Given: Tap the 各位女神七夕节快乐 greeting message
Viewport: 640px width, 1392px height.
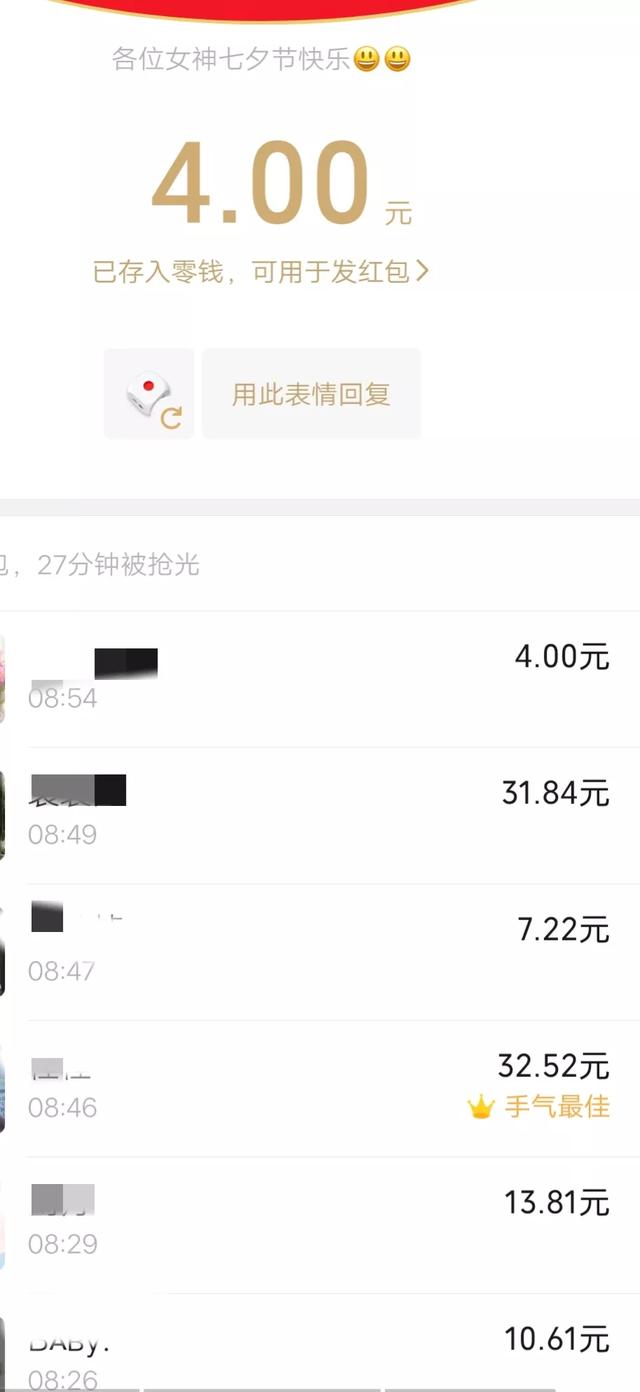Looking at the screenshot, I should coord(261,59).
